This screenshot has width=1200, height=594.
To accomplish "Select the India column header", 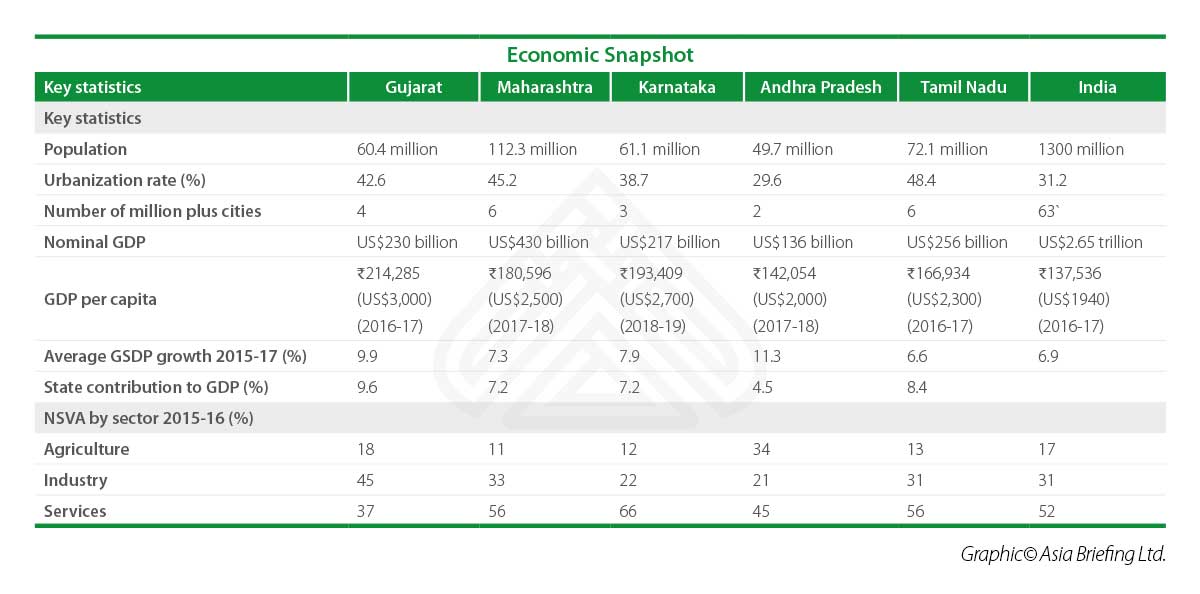I will click(x=1097, y=87).
